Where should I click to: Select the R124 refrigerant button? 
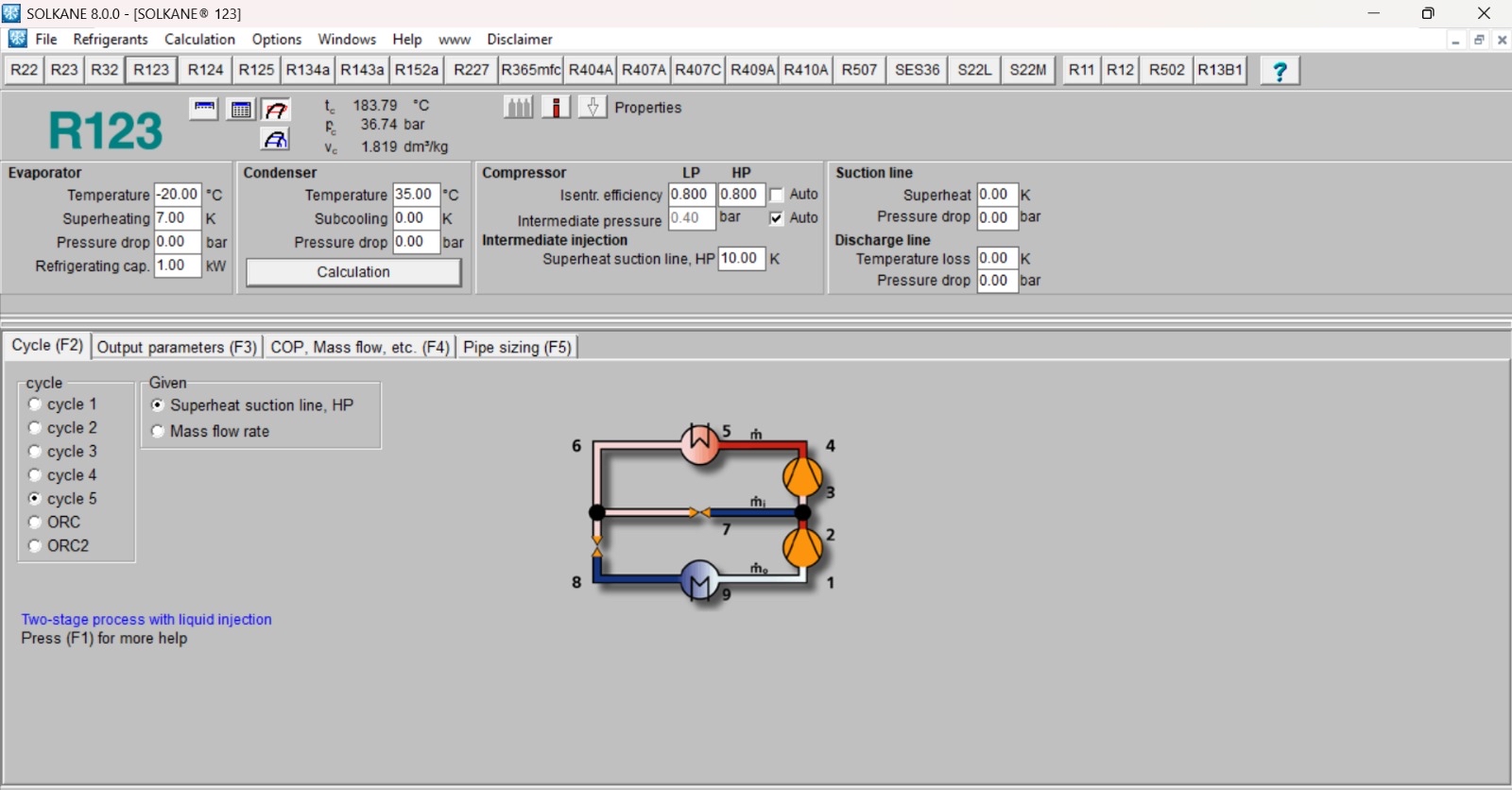pyautogui.click(x=205, y=70)
